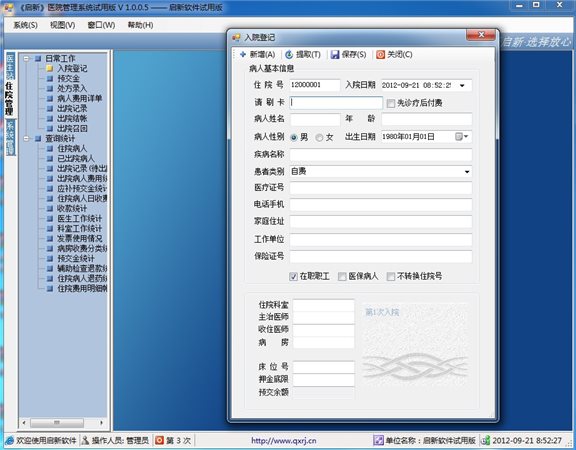The height and width of the screenshot is (450, 576).
Task: Click the icon beside 病人费用详单
Action: [50, 98]
